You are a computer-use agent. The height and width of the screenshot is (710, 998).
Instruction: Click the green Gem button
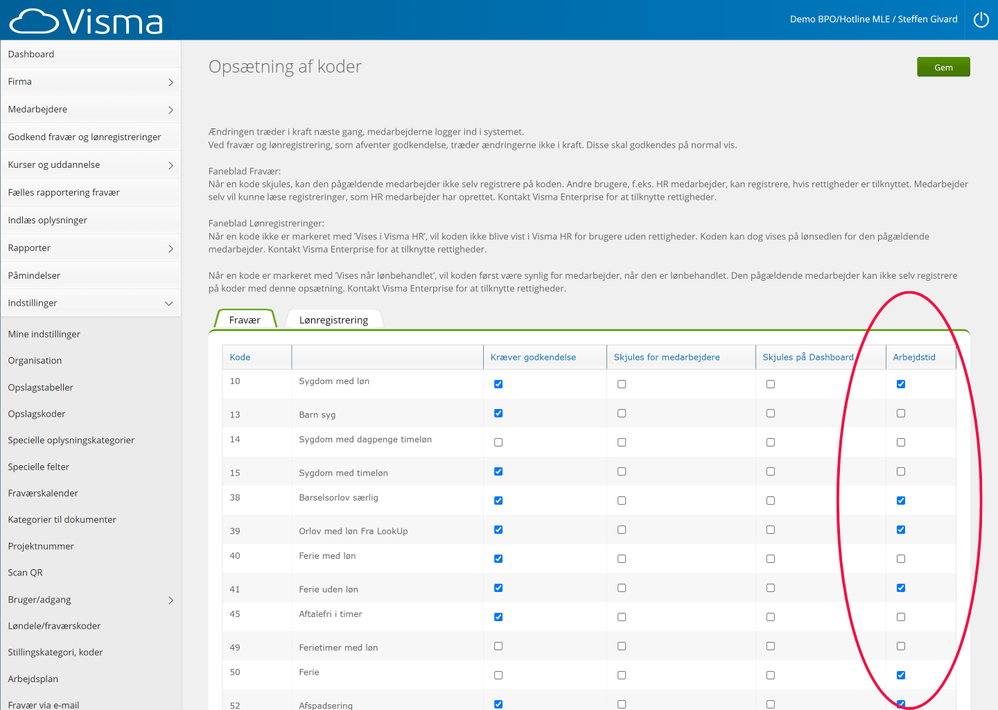point(943,67)
